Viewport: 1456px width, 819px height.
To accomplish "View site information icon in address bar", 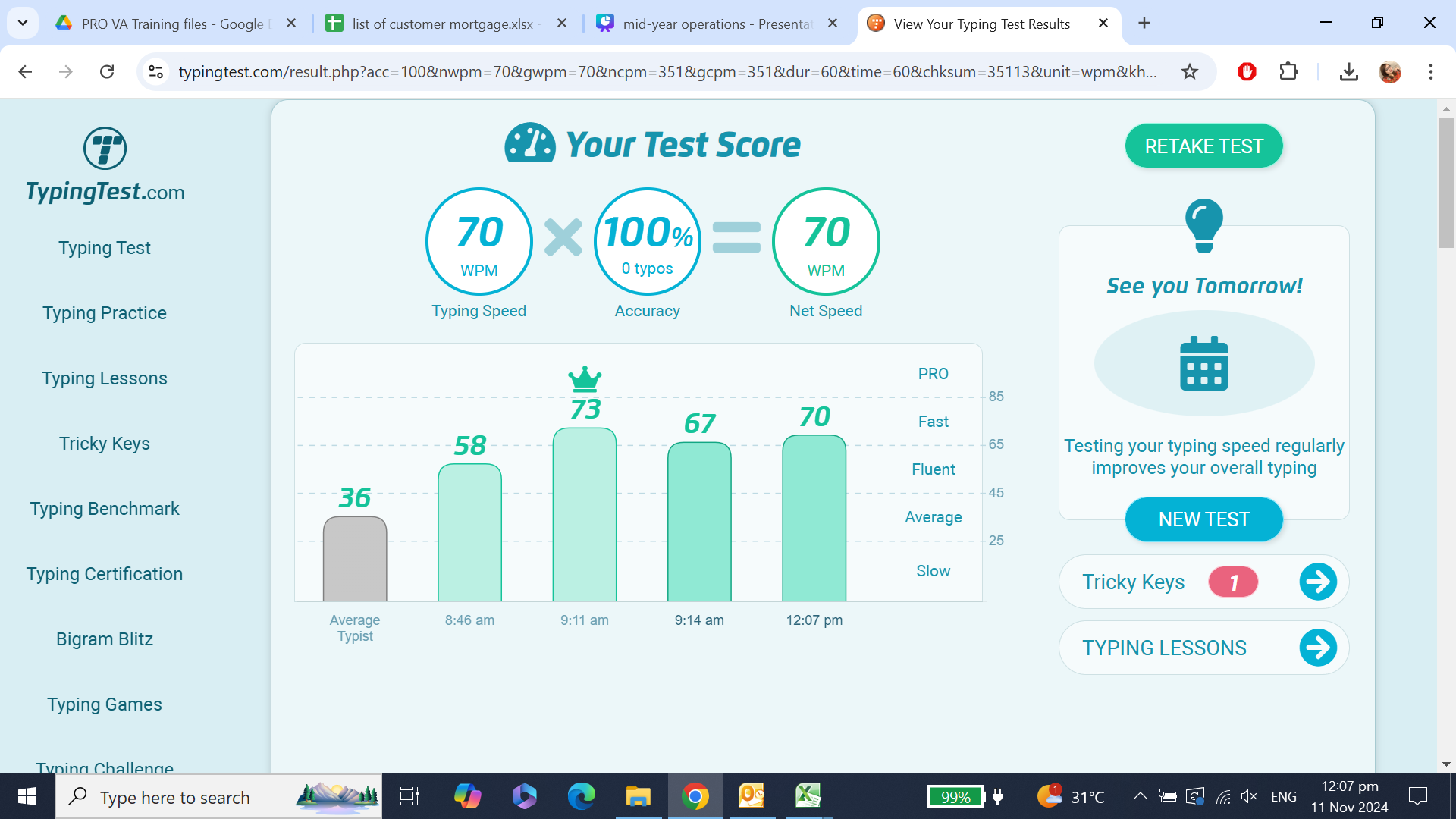I will pos(155,72).
